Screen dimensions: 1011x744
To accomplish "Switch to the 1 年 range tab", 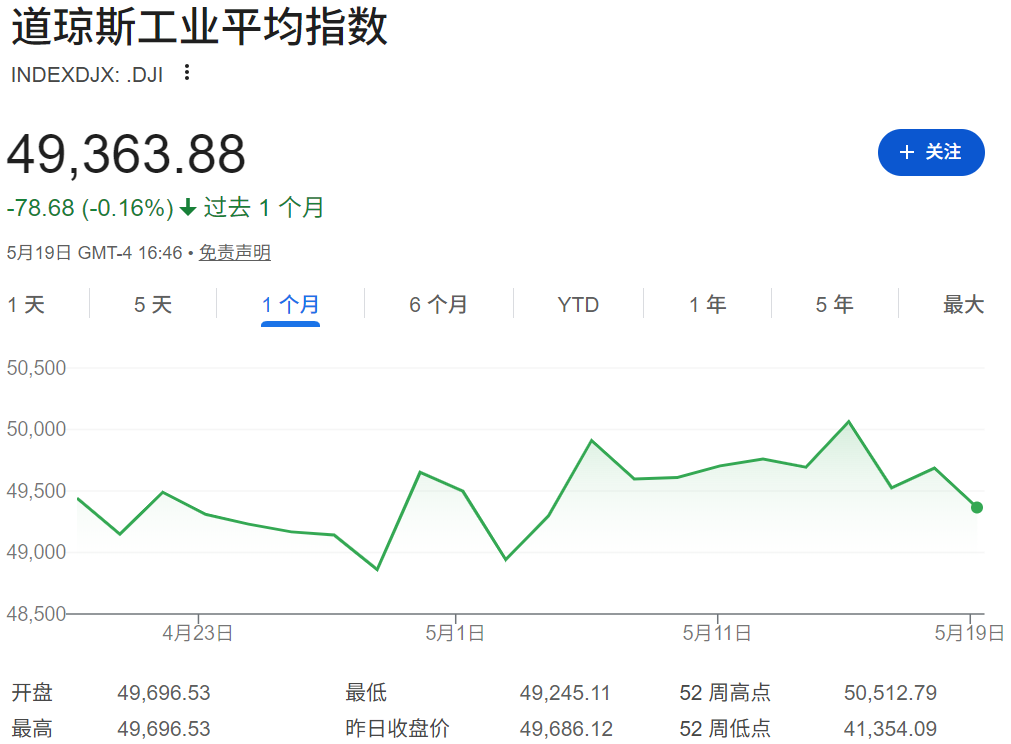I will (x=707, y=304).
